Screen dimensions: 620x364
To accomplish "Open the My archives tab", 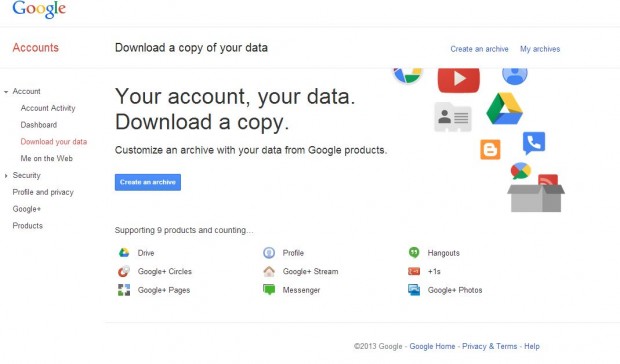I will pyautogui.click(x=540, y=49).
